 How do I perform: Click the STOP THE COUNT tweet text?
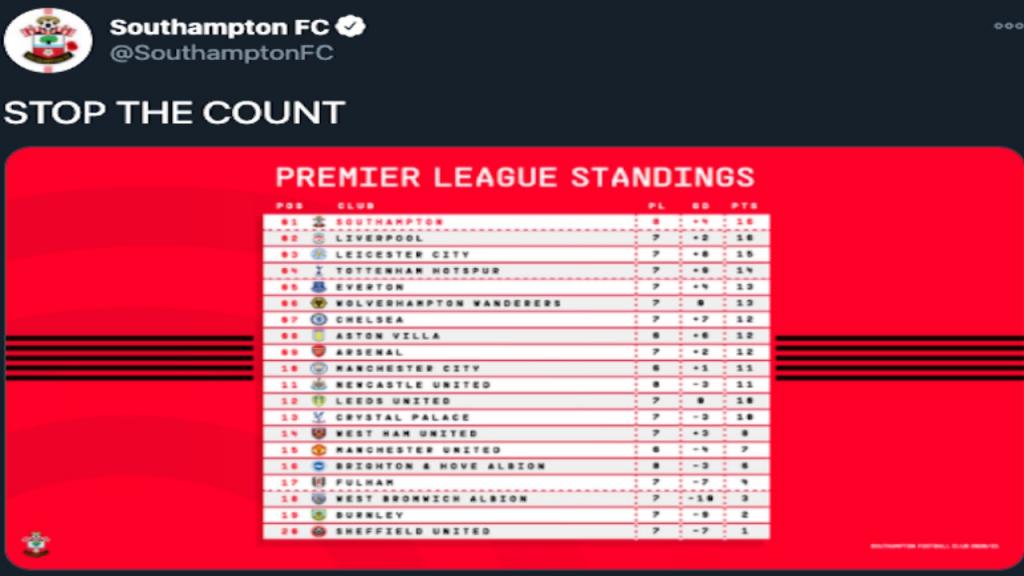pos(174,112)
